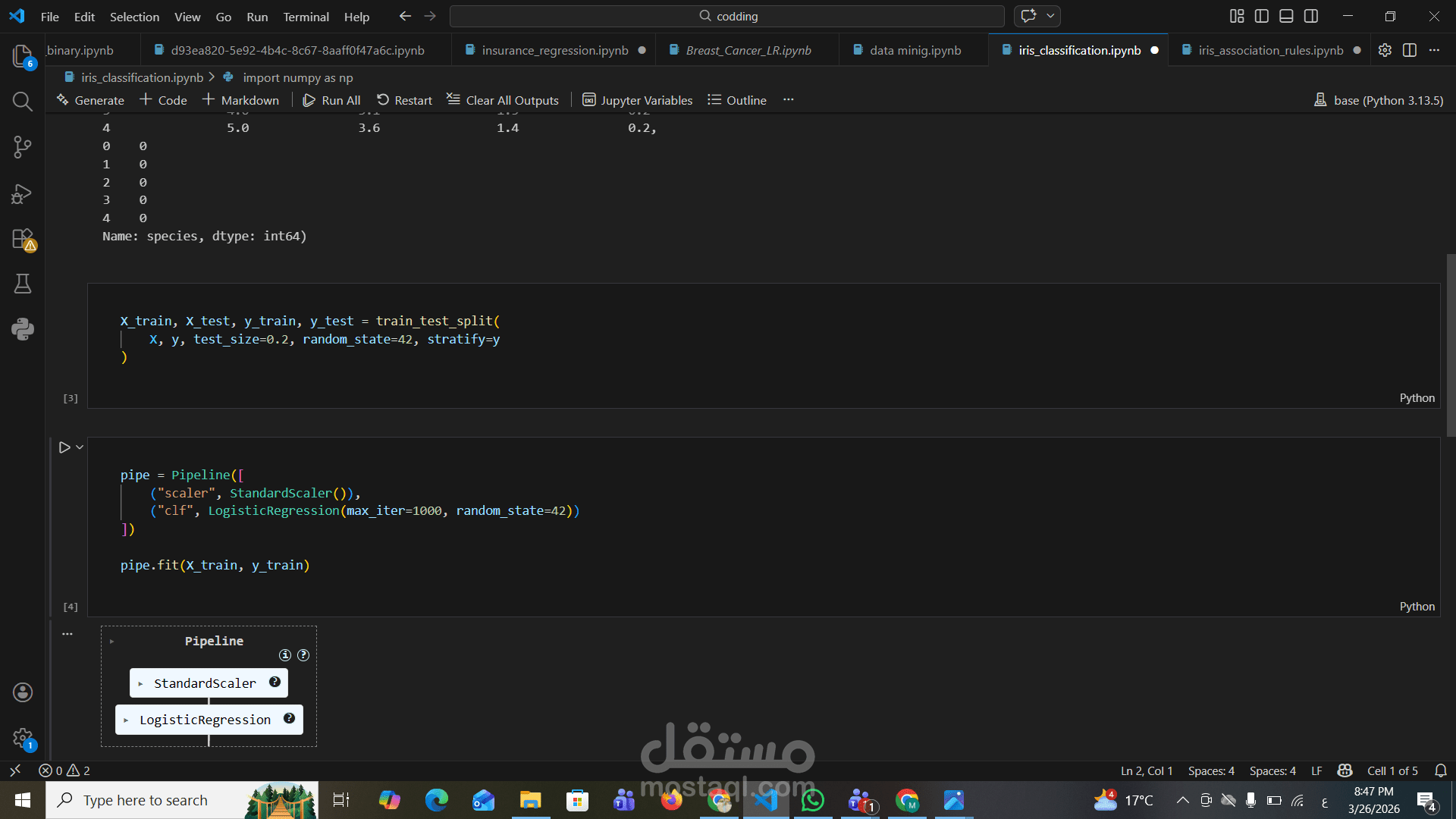Open run cell options dropdown arrow
Image resolution: width=1456 pixels, height=819 pixels.
(x=80, y=447)
